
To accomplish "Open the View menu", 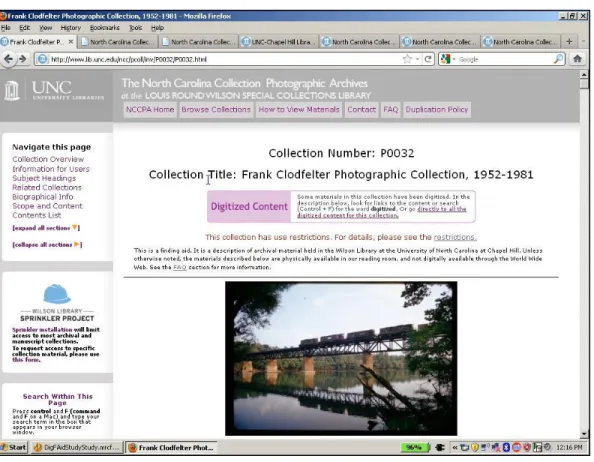I will click(46, 28).
